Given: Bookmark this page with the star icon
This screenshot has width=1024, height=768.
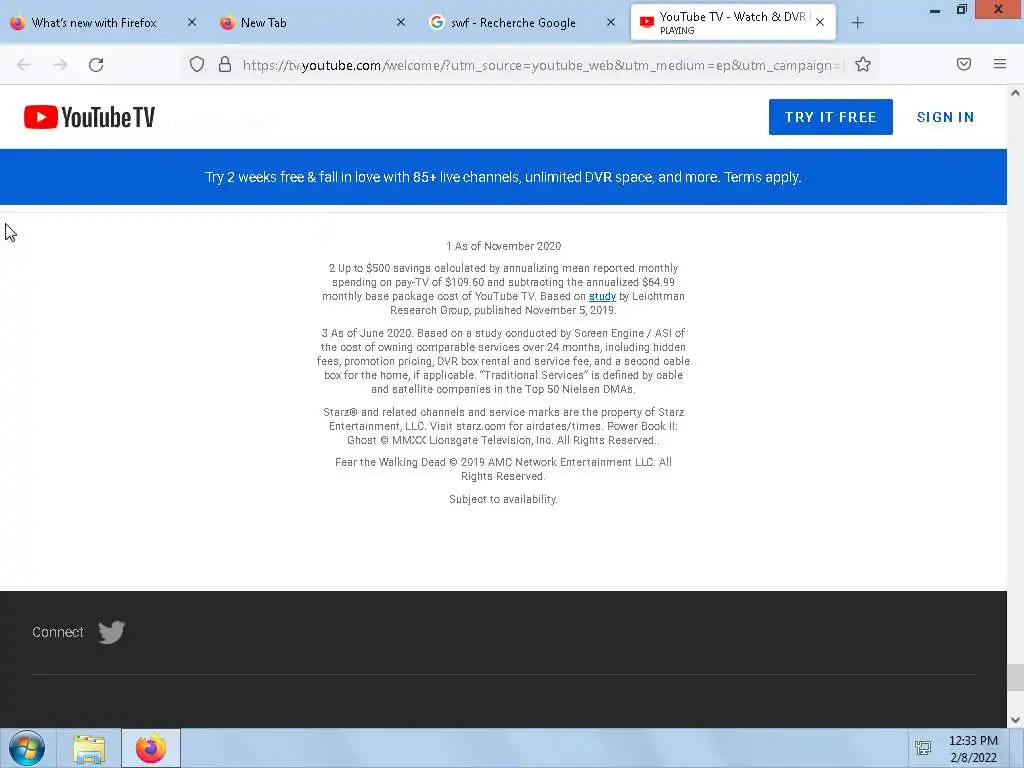Looking at the screenshot, I should click(x=863, y=64).
